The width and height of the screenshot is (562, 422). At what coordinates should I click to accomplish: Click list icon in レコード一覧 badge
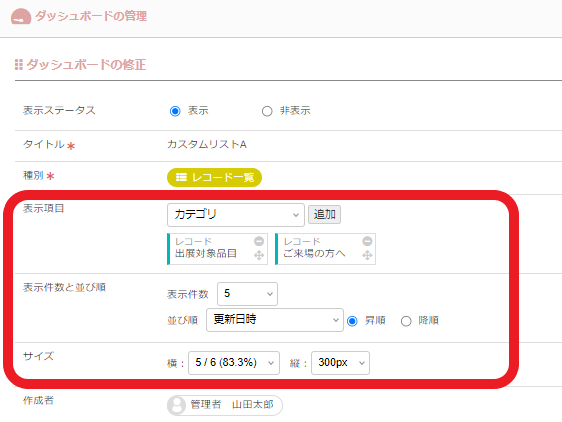tap(181, 177)
